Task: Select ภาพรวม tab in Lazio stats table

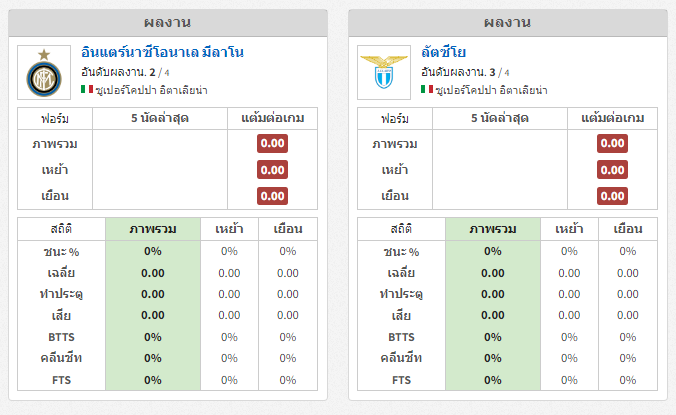Action: 493,229
